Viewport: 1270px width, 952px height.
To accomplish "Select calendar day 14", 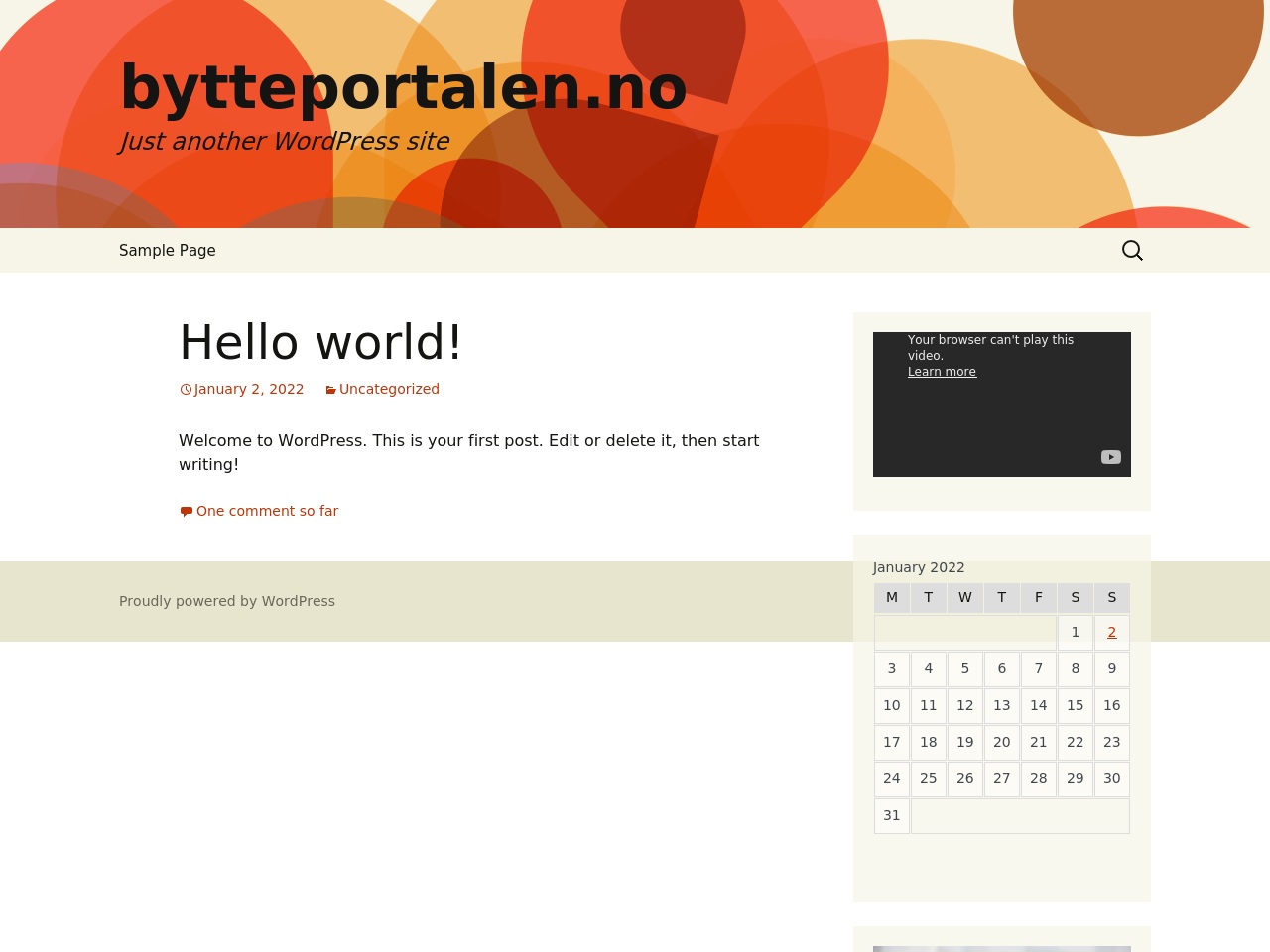I will click(1039, 705).
